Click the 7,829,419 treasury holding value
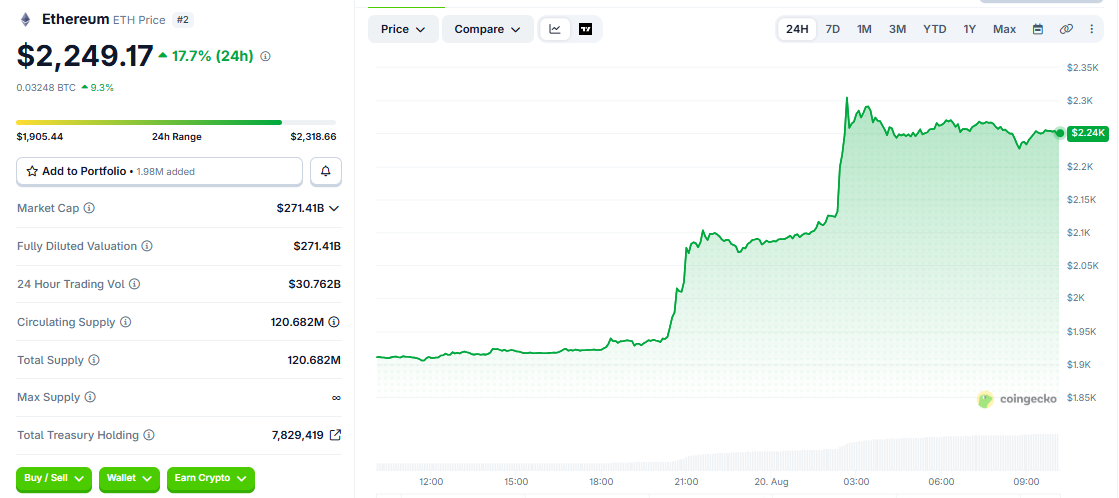The height and width of the screenshot is (498, 1119). [298, 435]
